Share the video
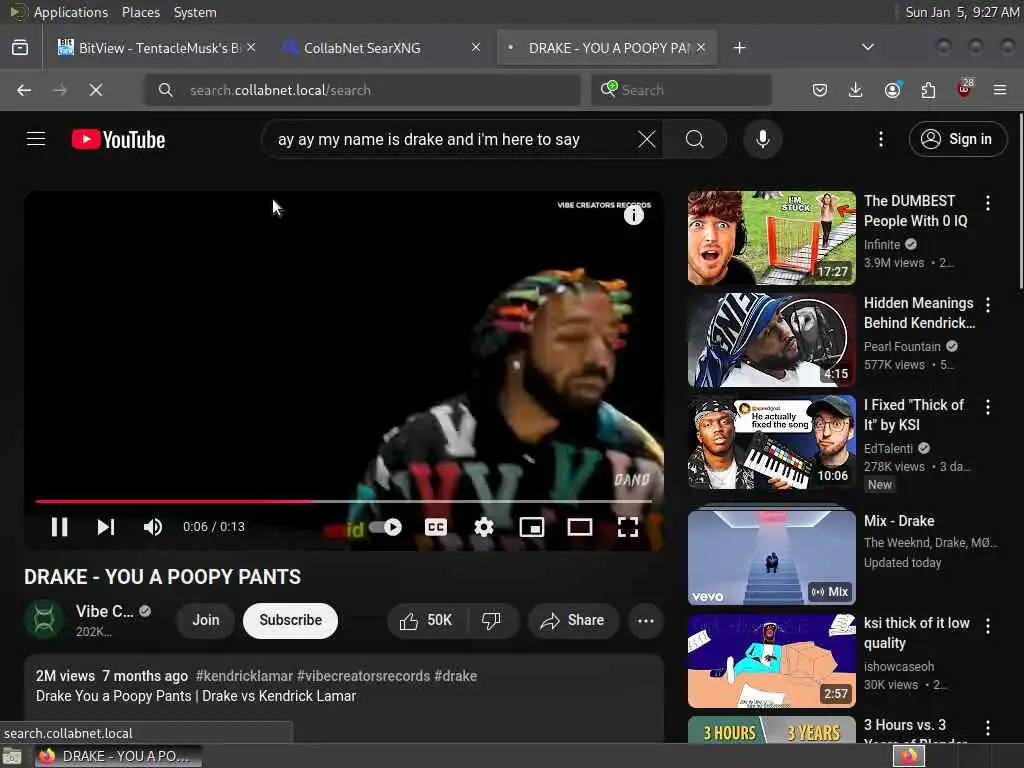The width and height of the screenshot is (1024, 768). coord(572,620)
